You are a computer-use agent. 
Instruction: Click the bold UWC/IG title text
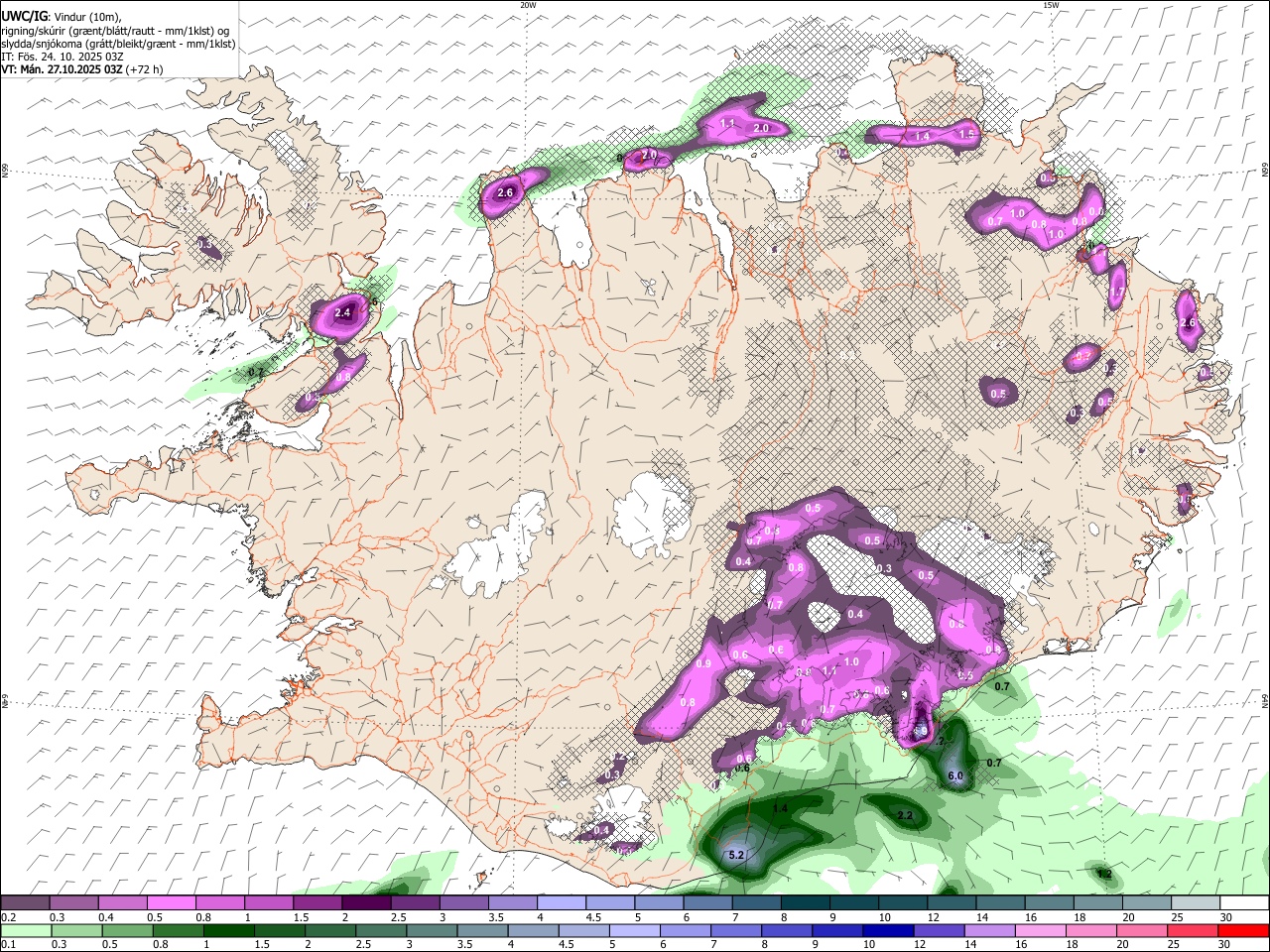[23, 17]
